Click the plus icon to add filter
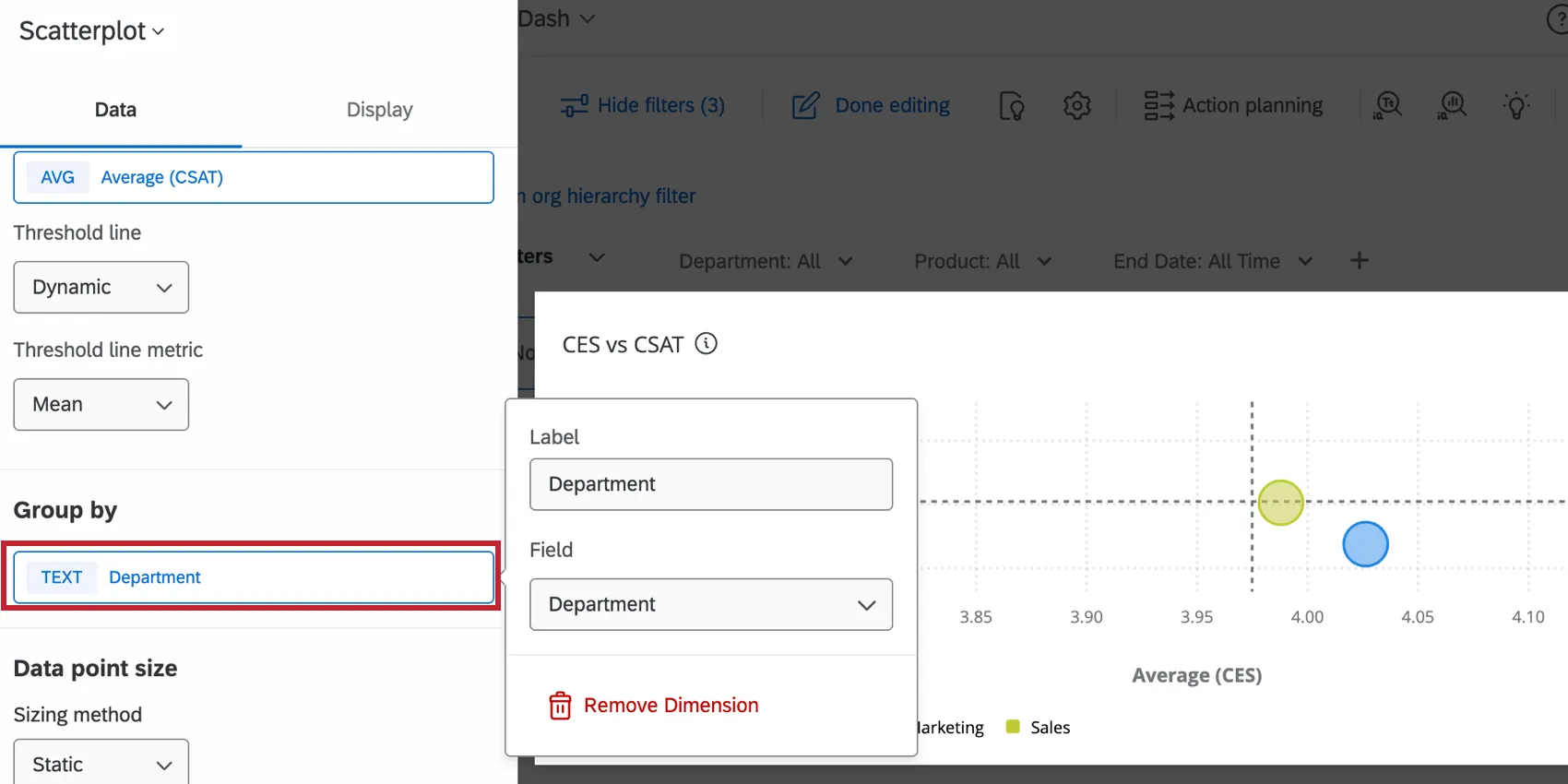 click(1359, 261)
